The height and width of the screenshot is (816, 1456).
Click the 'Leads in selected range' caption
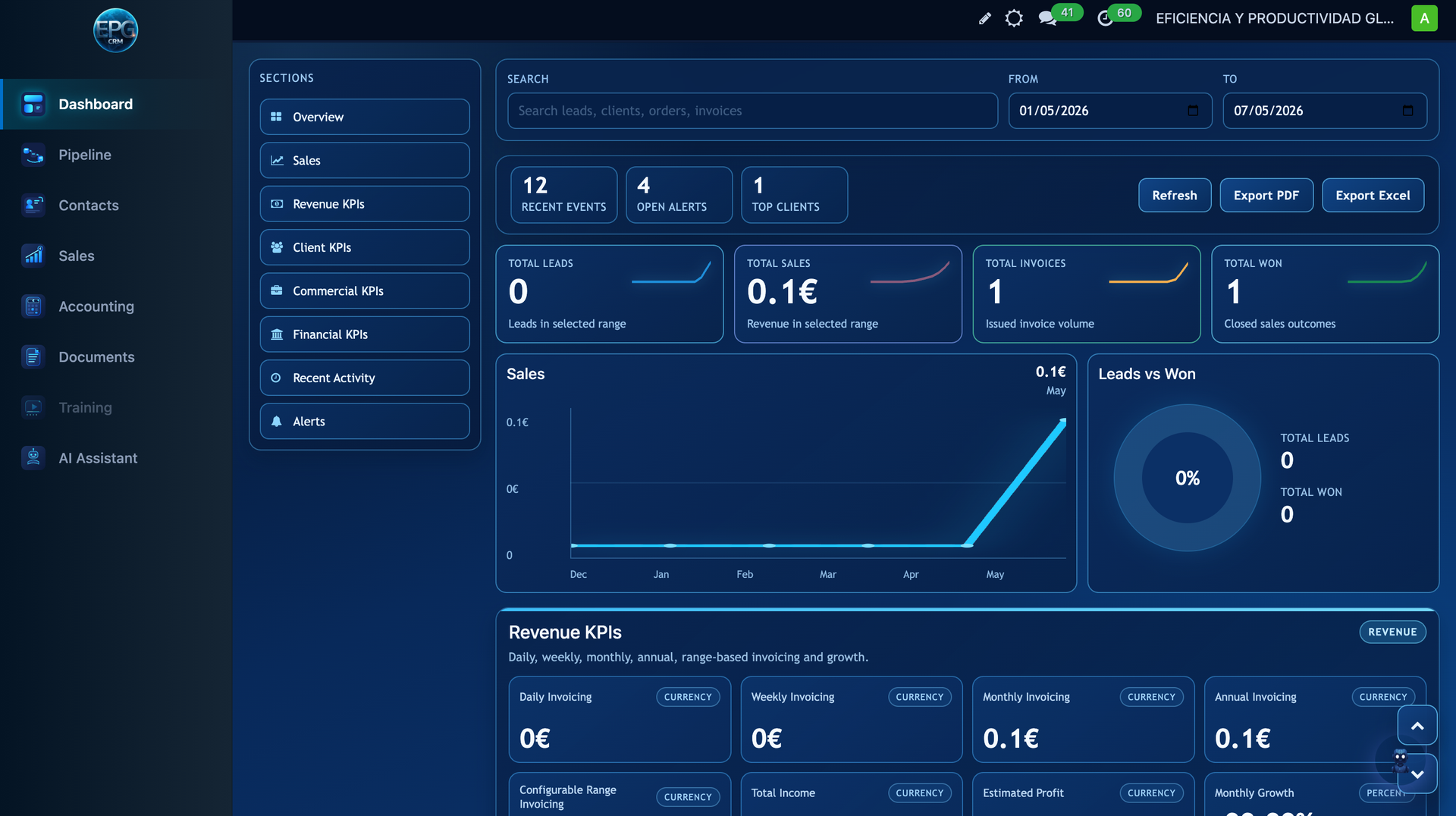pyautogui.click(x=567, y=324)
